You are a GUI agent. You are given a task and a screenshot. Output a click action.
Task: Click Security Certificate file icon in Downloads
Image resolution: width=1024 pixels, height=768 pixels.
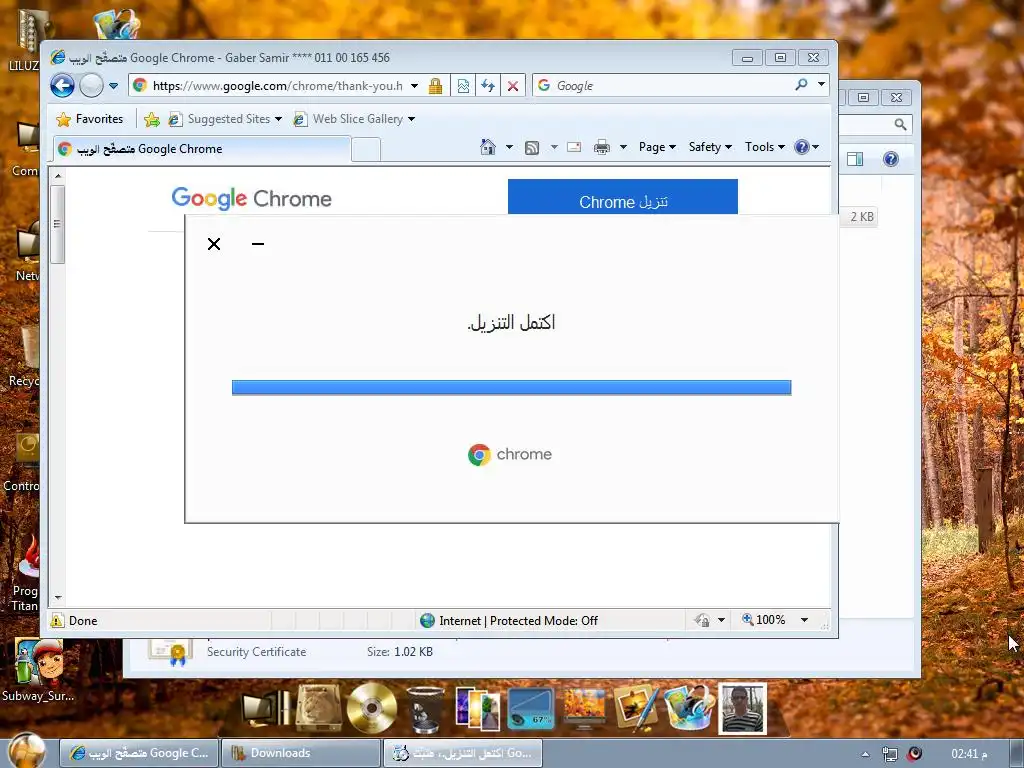coord(170,651)
